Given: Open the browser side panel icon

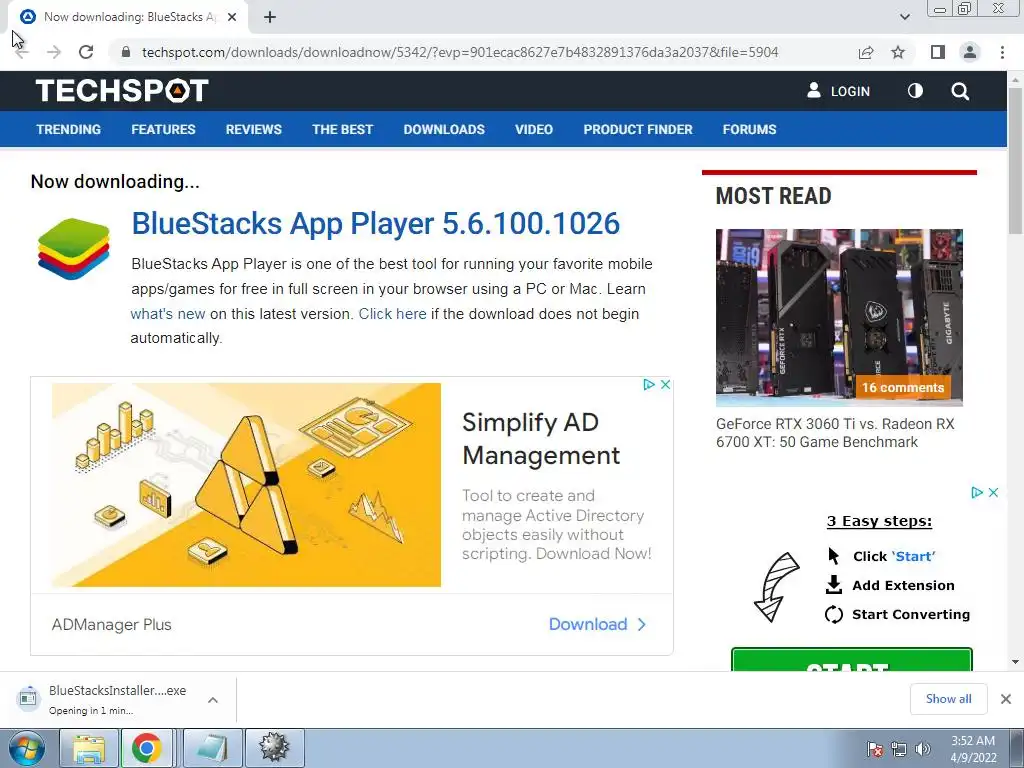Looking at the screenshot, I should pyautogui.click(x=938, y=52).
